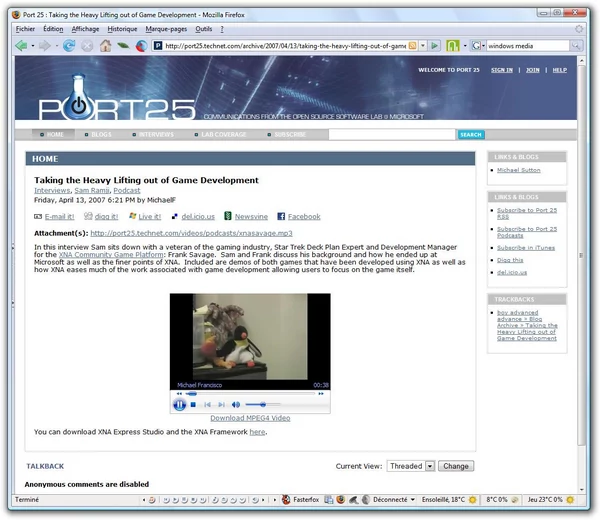This screenshot has width=600, height=520.
Task: Click the Newsvine share icon
Action: (x=228, y=216)
